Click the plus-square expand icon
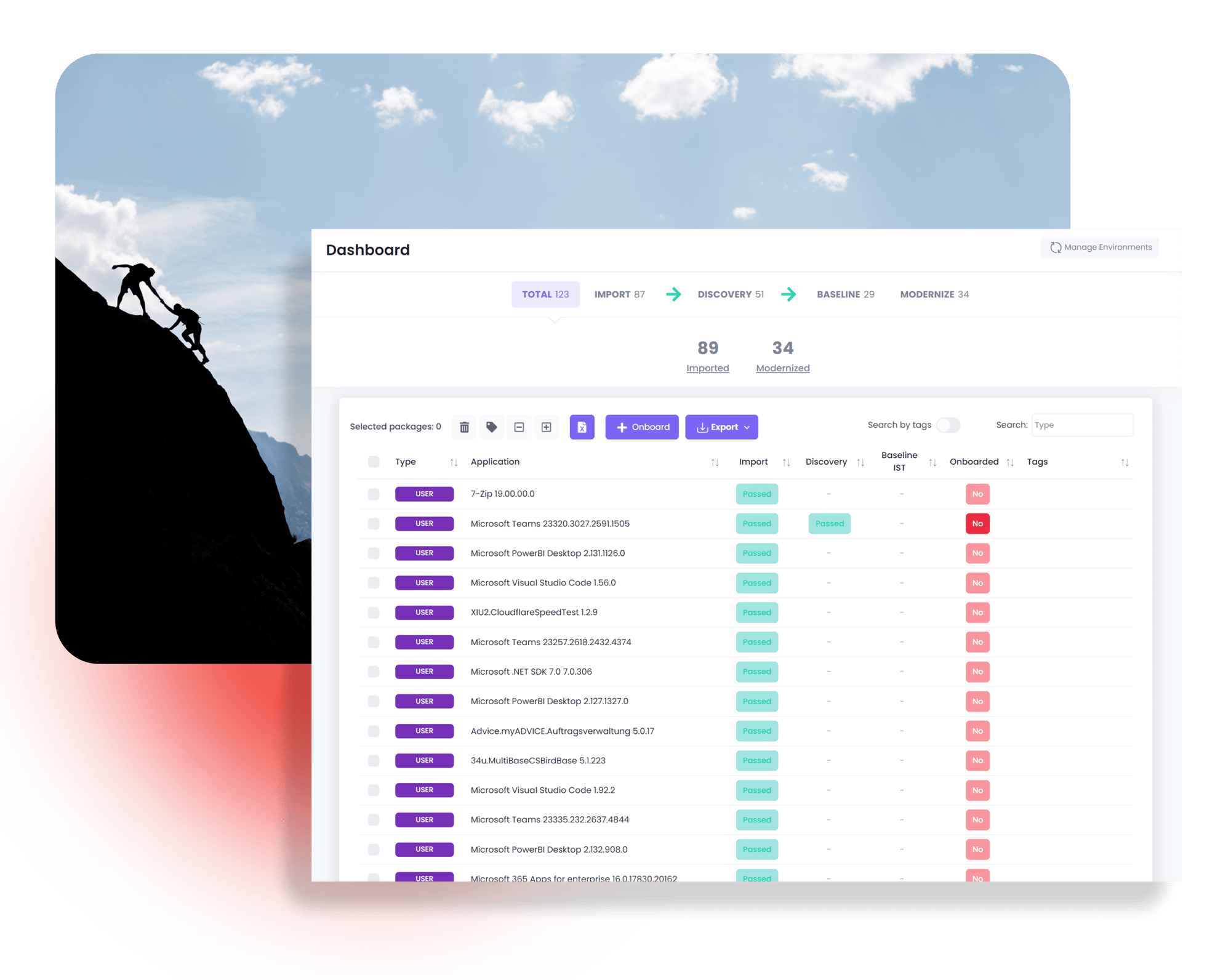The width and height of the screenshot is (1231, 980). 546,427
